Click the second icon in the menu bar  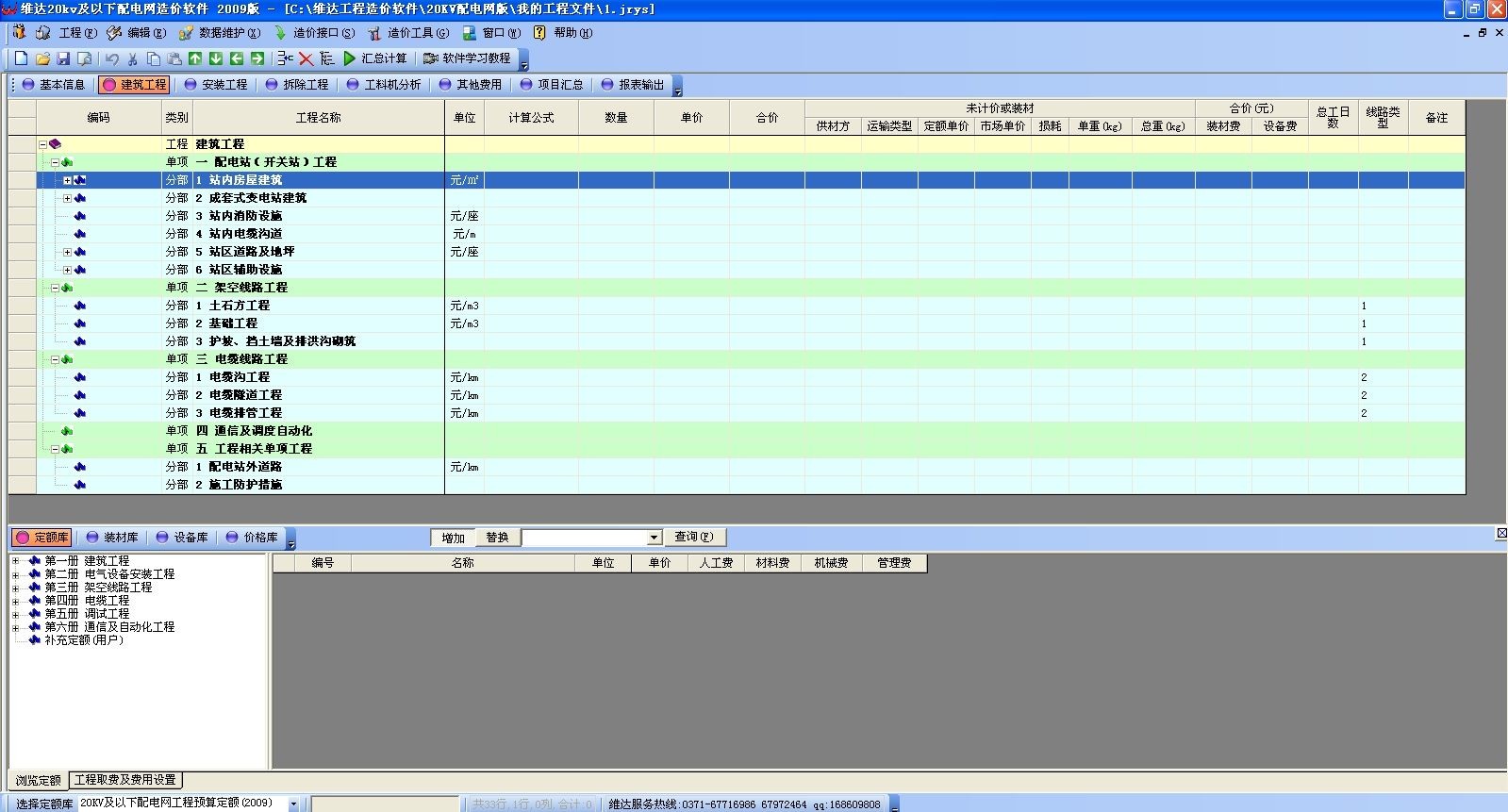[42, 32]
